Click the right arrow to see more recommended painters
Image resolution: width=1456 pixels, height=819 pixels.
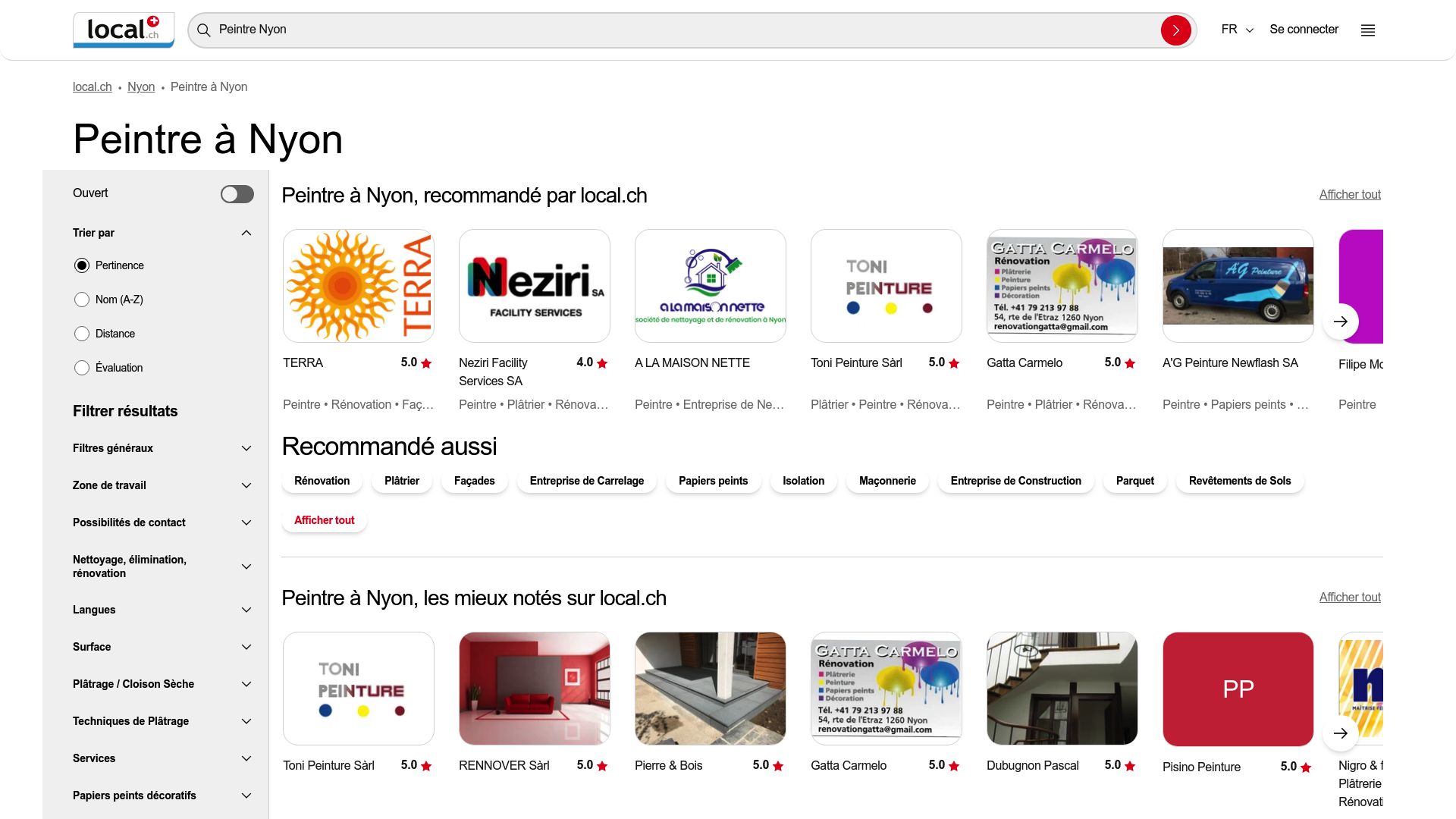1341,322
